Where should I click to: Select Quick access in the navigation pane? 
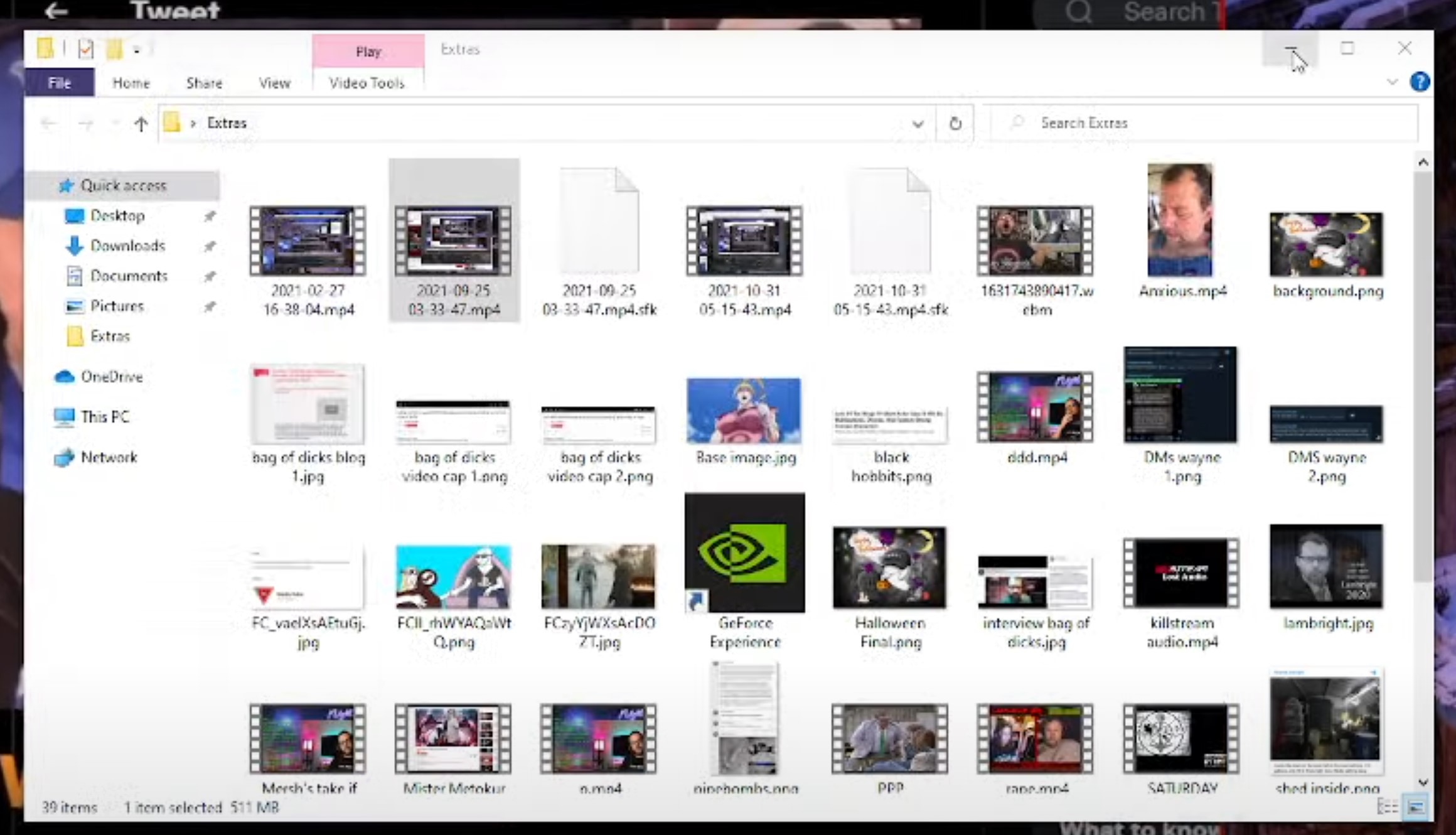123,185
